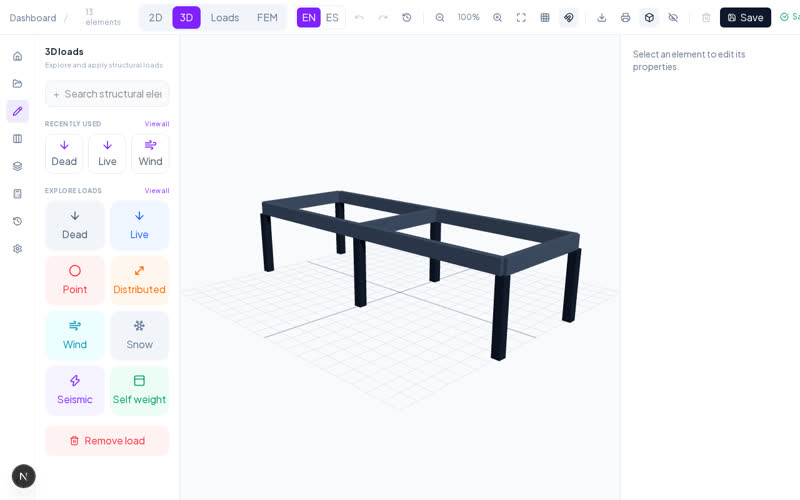Image resolution: width=800 pixels, height=500 pixels.
Task: Zoom out with the minus magnifier
Action: click(440, 17)
